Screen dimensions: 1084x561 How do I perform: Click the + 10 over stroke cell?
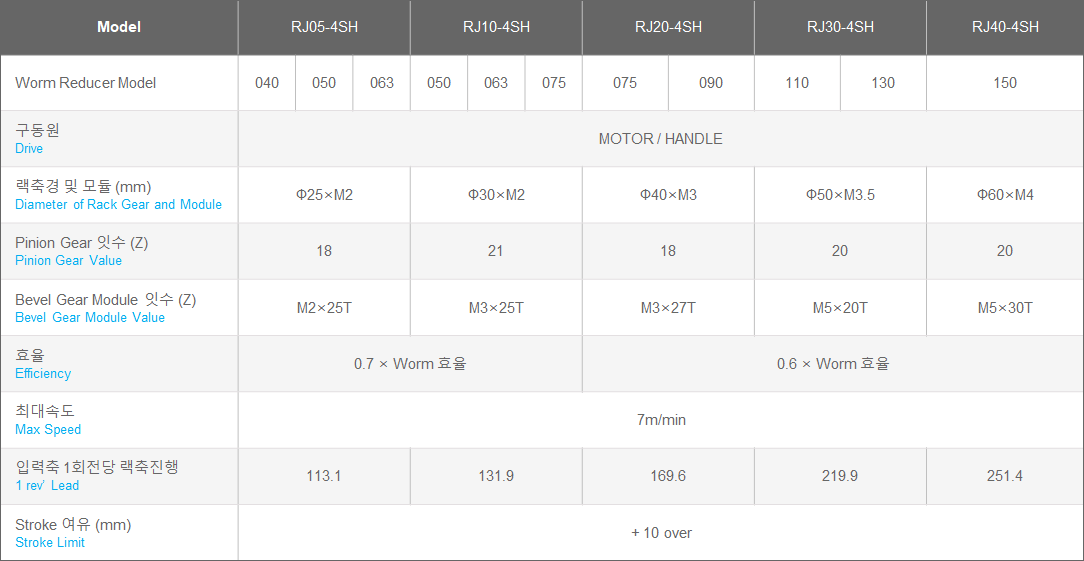coord(661,533)
